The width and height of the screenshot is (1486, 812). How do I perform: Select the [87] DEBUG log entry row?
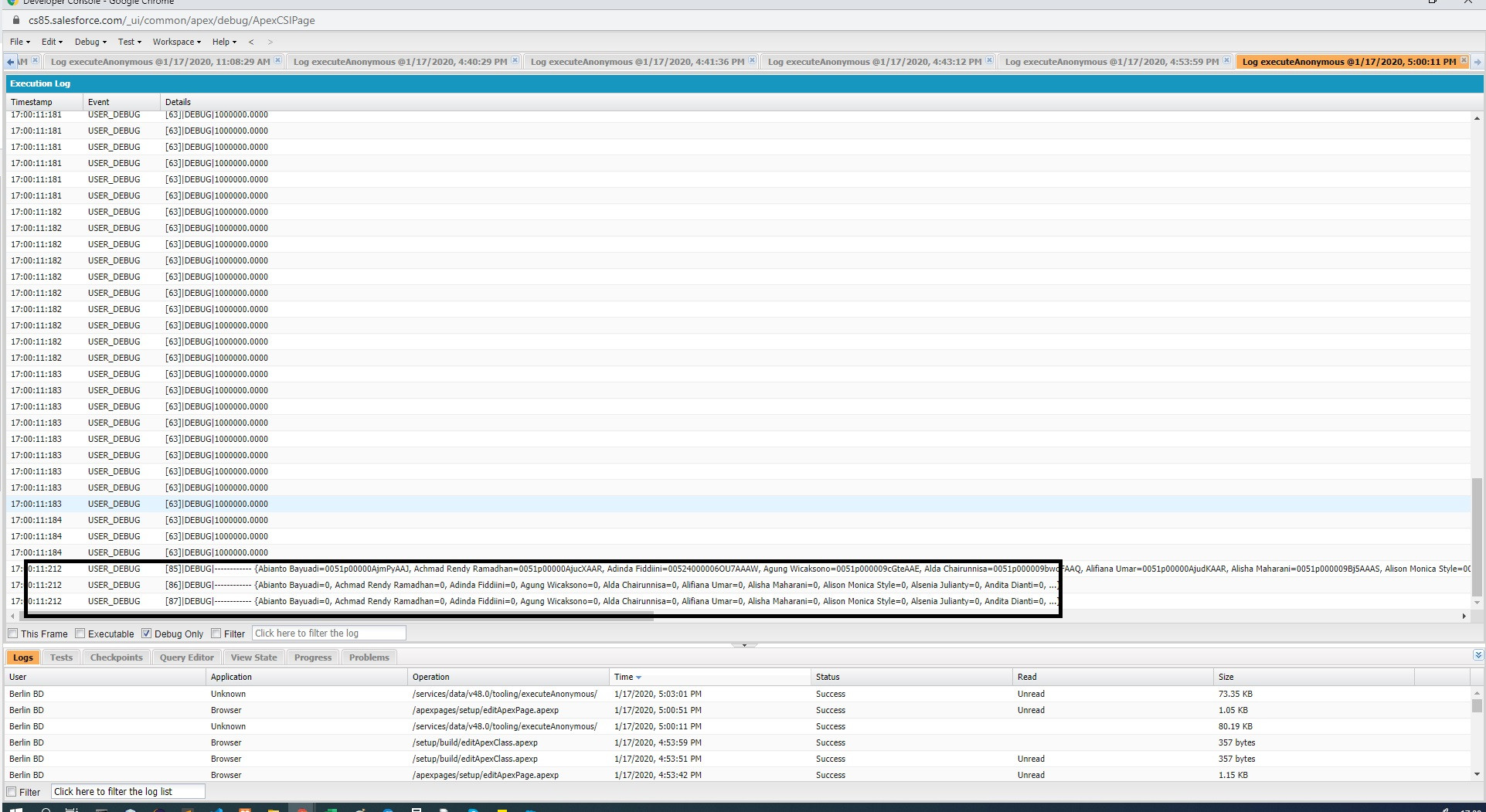[738, 601]
